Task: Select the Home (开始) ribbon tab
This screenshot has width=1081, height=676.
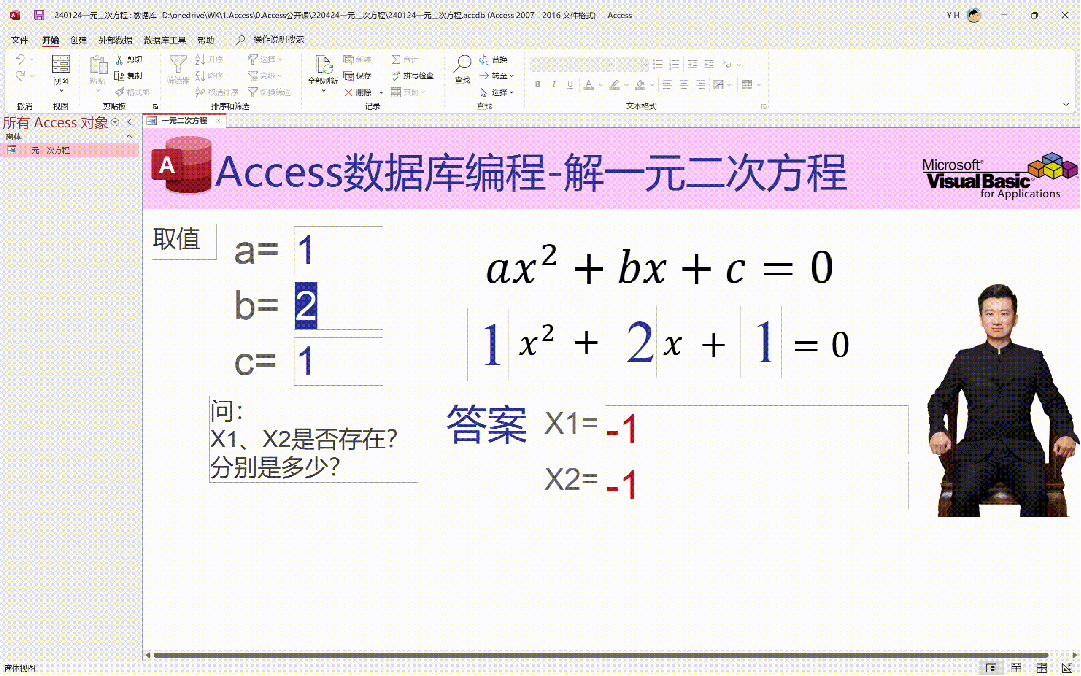Action: click(50, 40)
